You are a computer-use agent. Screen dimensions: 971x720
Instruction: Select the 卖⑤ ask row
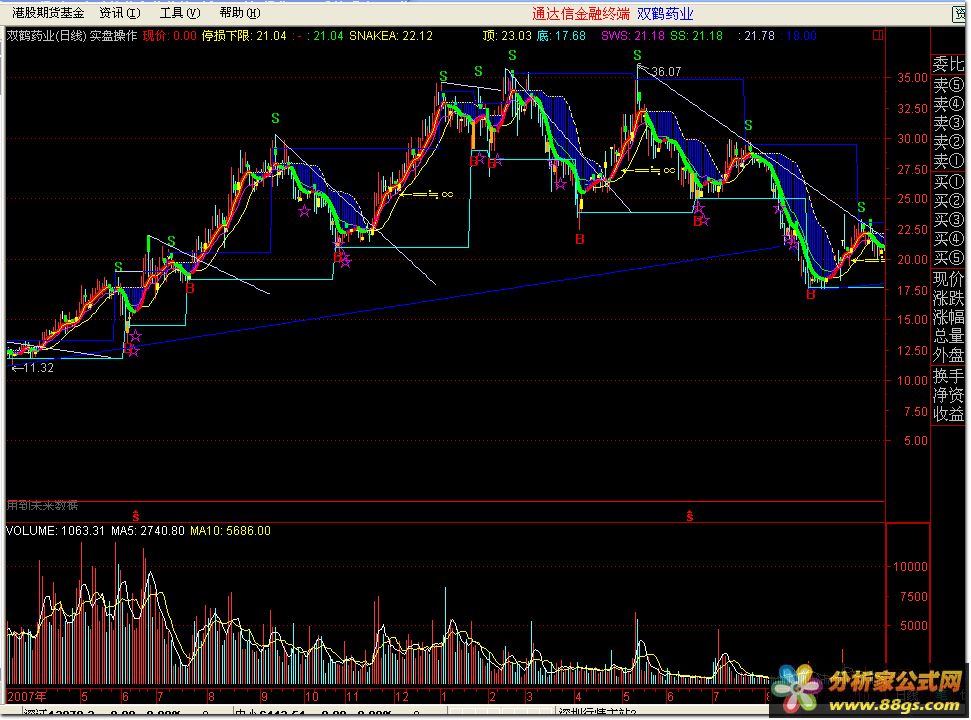click(x=948, y=84)
